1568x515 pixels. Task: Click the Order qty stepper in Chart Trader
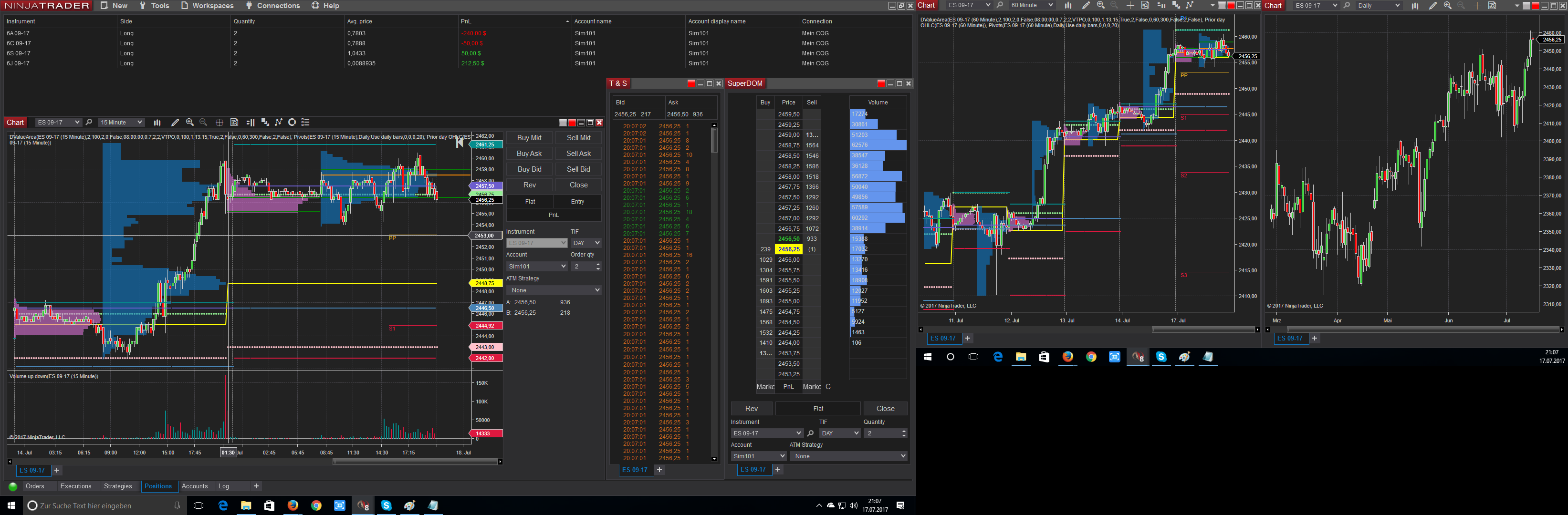point(598,266)
